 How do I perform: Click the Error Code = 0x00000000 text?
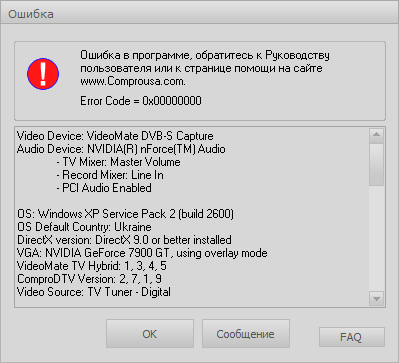point(141,101)
